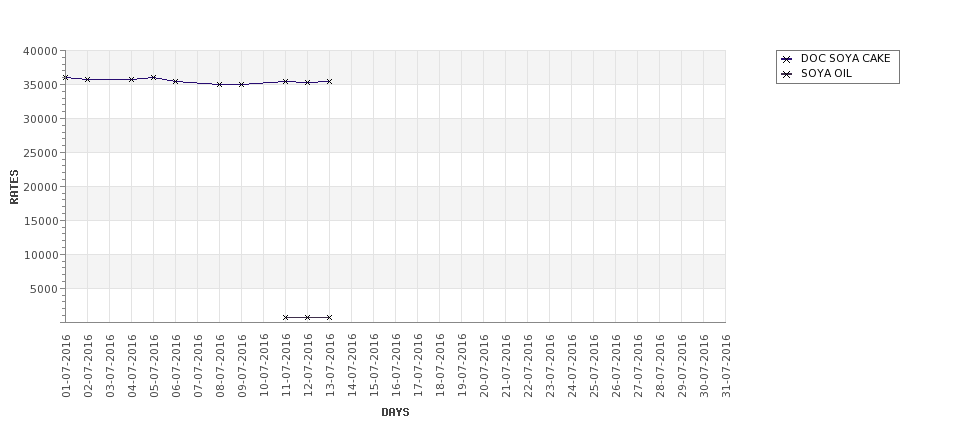This screenshot has width=975, height=429.
Task: Click the 25-07-2016 date label
Action: [x=593, y=366]
